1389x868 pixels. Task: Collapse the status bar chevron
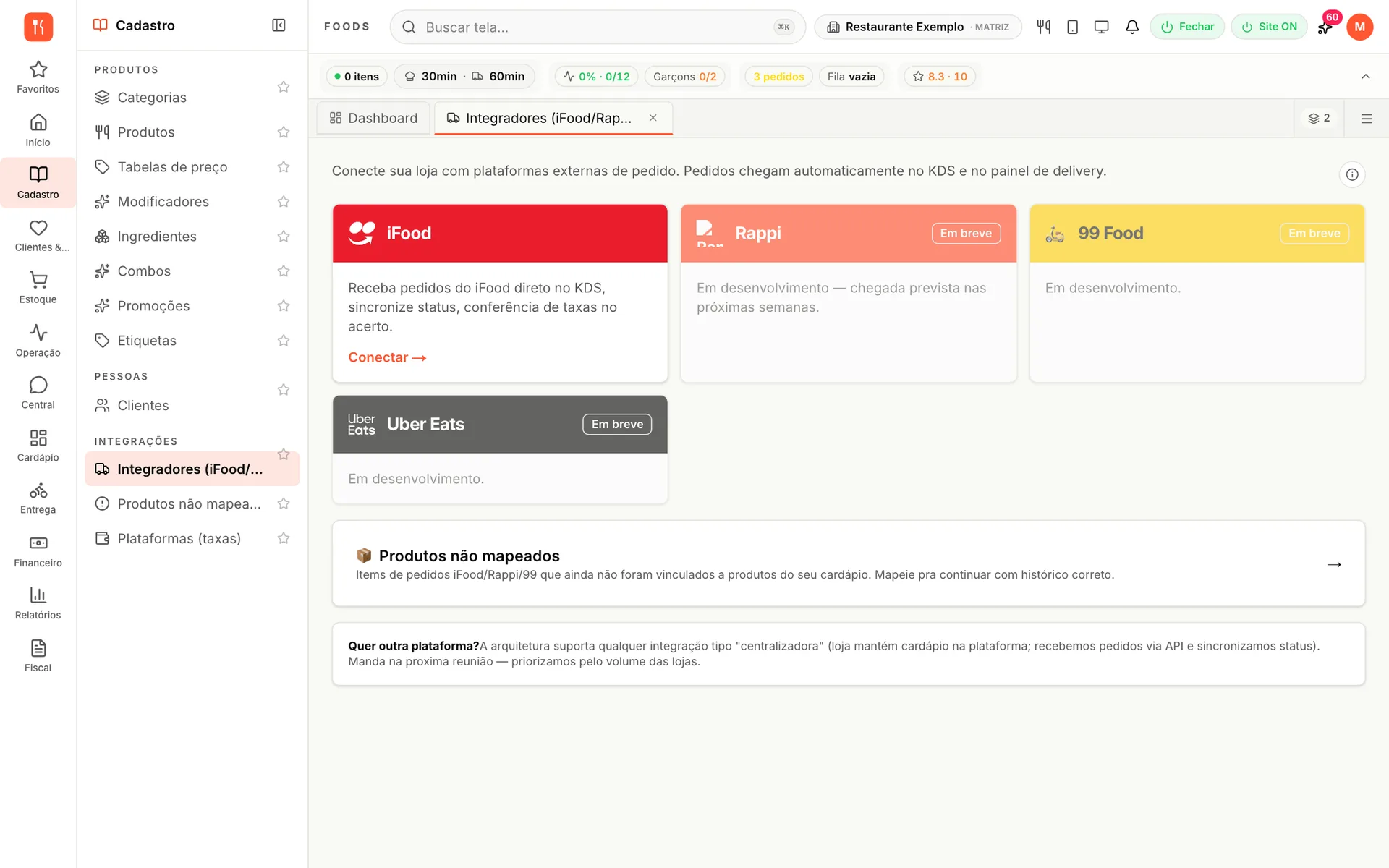coord(1365,76)
